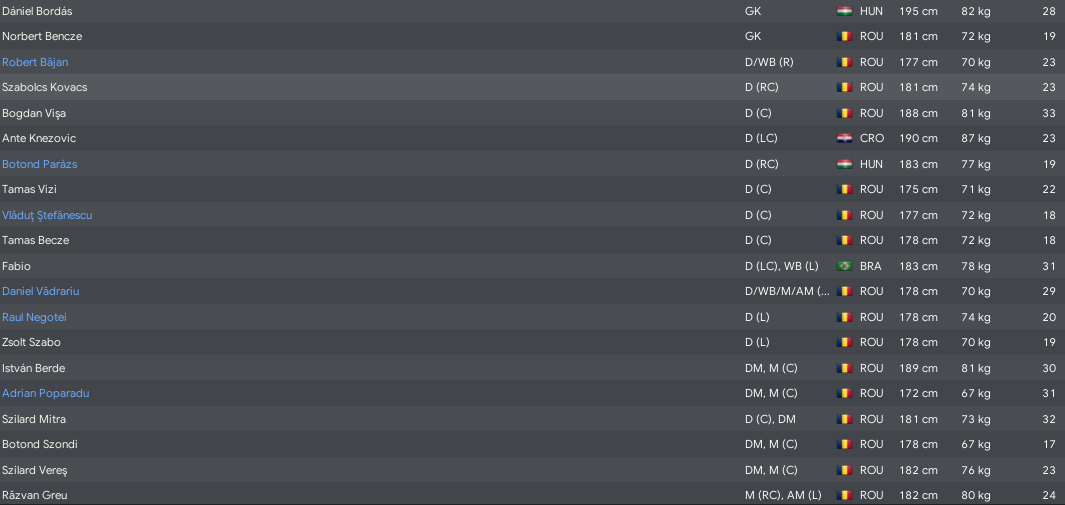Open Daniel Vădrariu's profile link
This screenshot has width=1065, height=505.
[41, 291]
